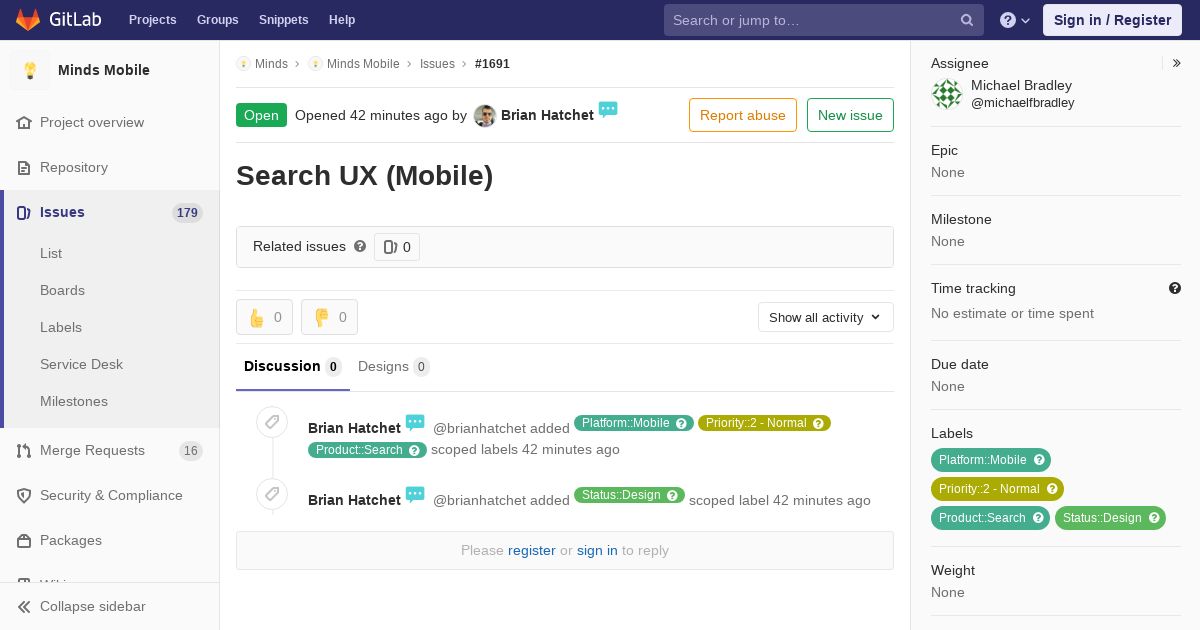Open Help in the top navigation

click(342, 20)
